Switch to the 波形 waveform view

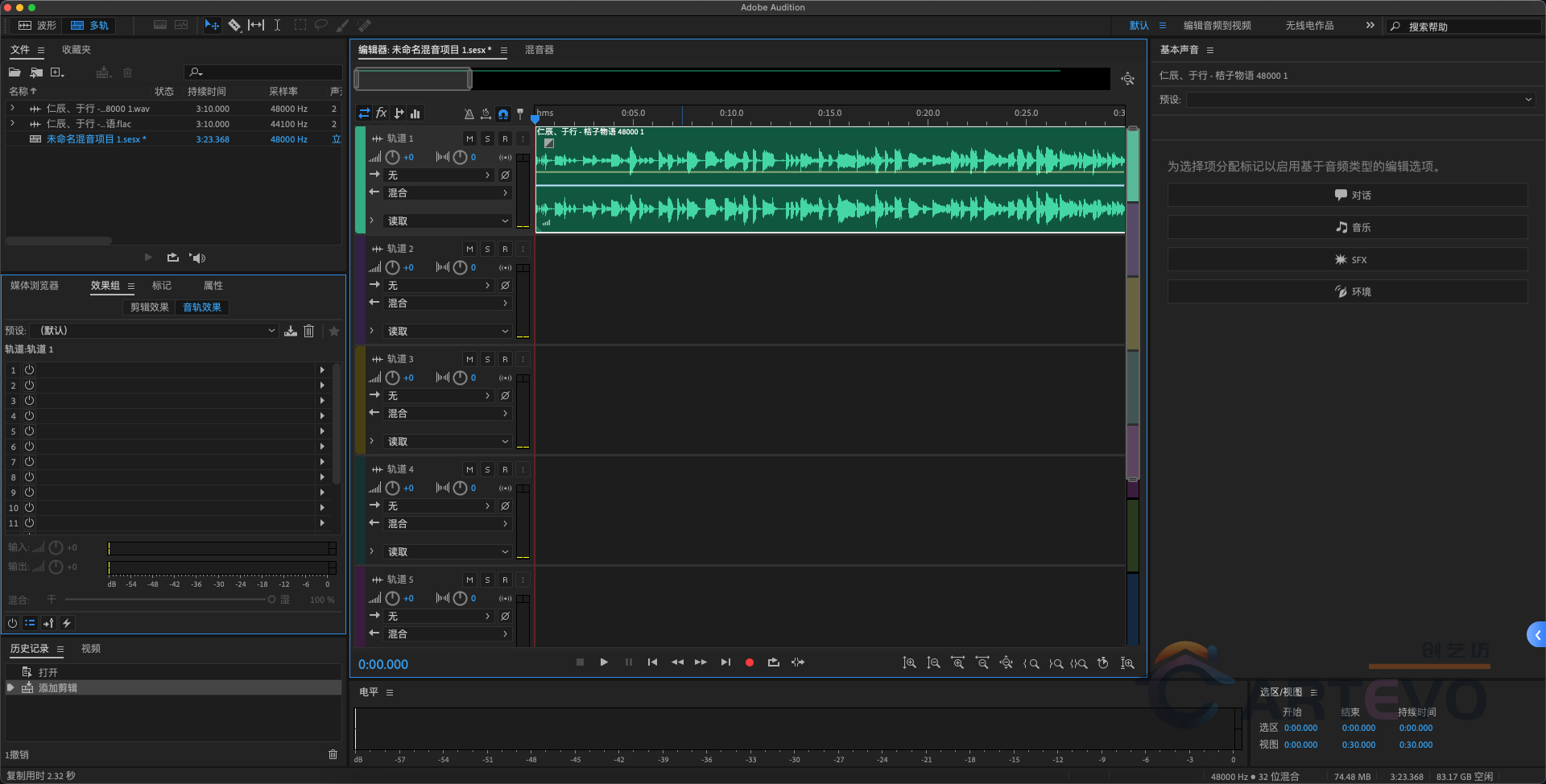pos(38,26)
